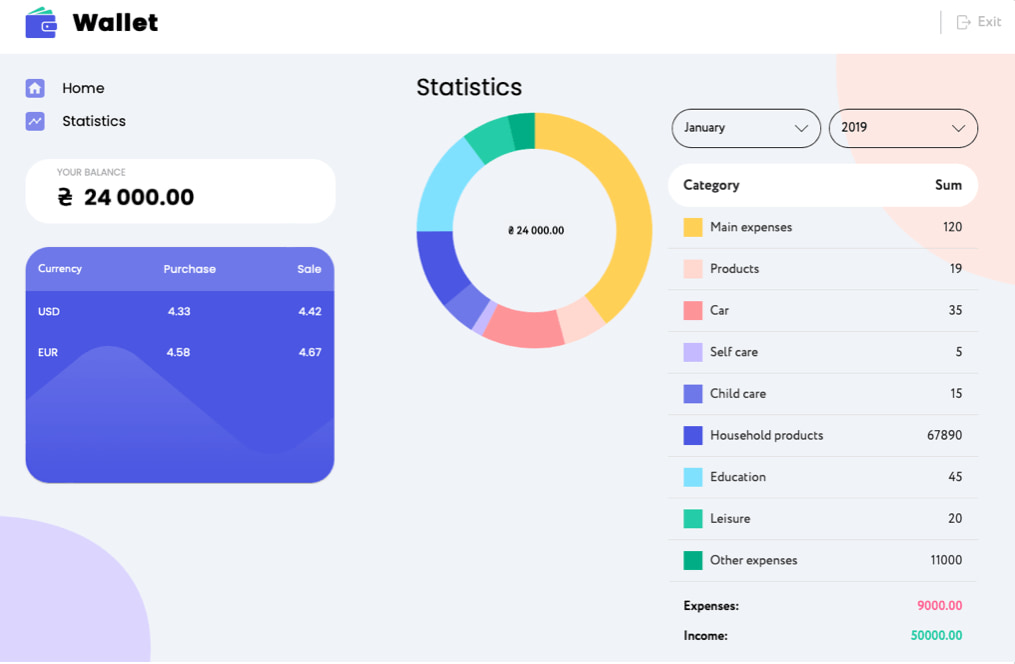Click the Education light blue swatch
This screenshot has width=1015, height=664.
[x=693, y=477]
